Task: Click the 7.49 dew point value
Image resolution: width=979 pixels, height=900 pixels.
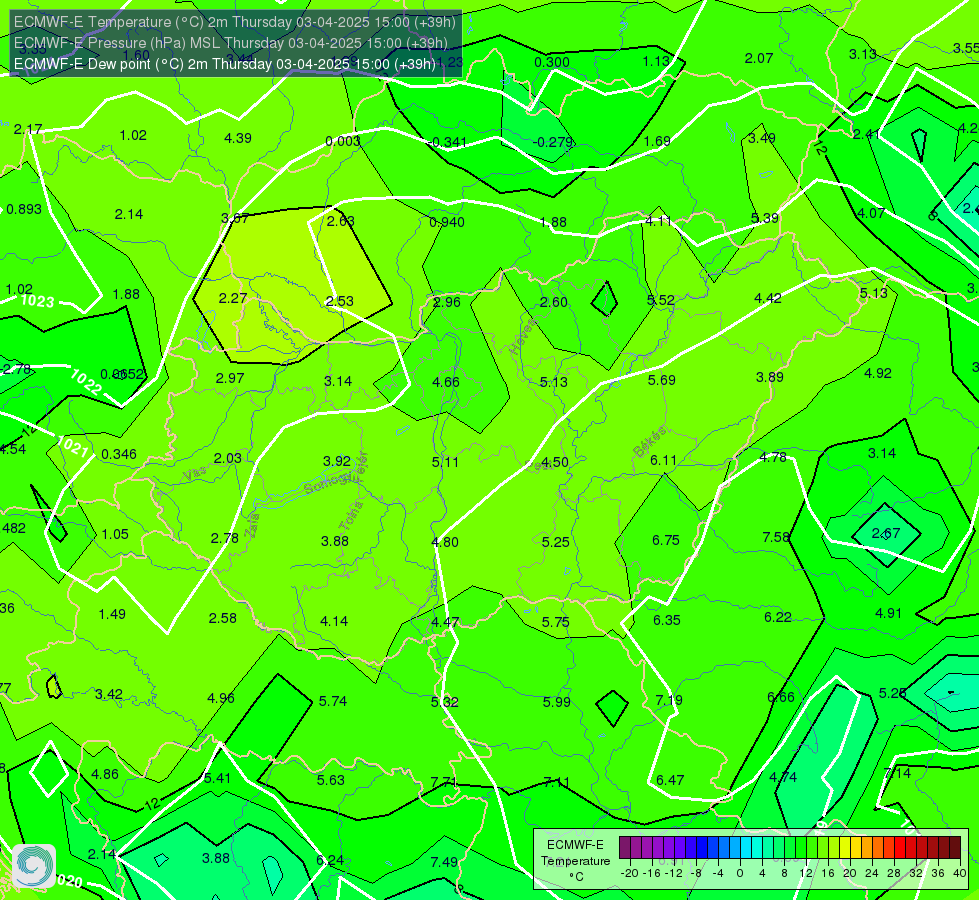Action: [444, 862]
